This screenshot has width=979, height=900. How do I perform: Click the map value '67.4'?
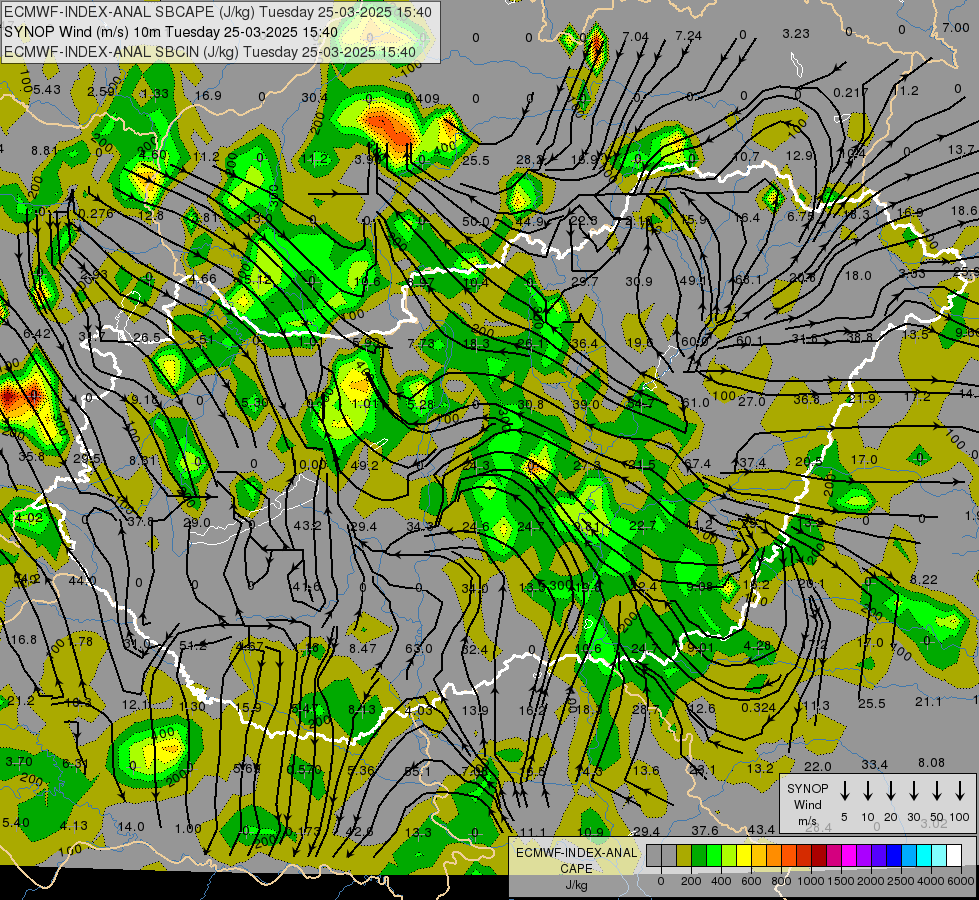[x=697, y=463]
